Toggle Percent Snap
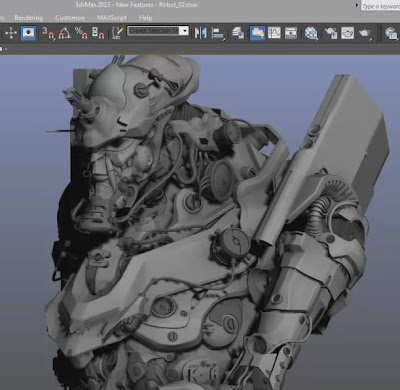The height and width of the screenshot is (390, 400). (x=81, y=33)
